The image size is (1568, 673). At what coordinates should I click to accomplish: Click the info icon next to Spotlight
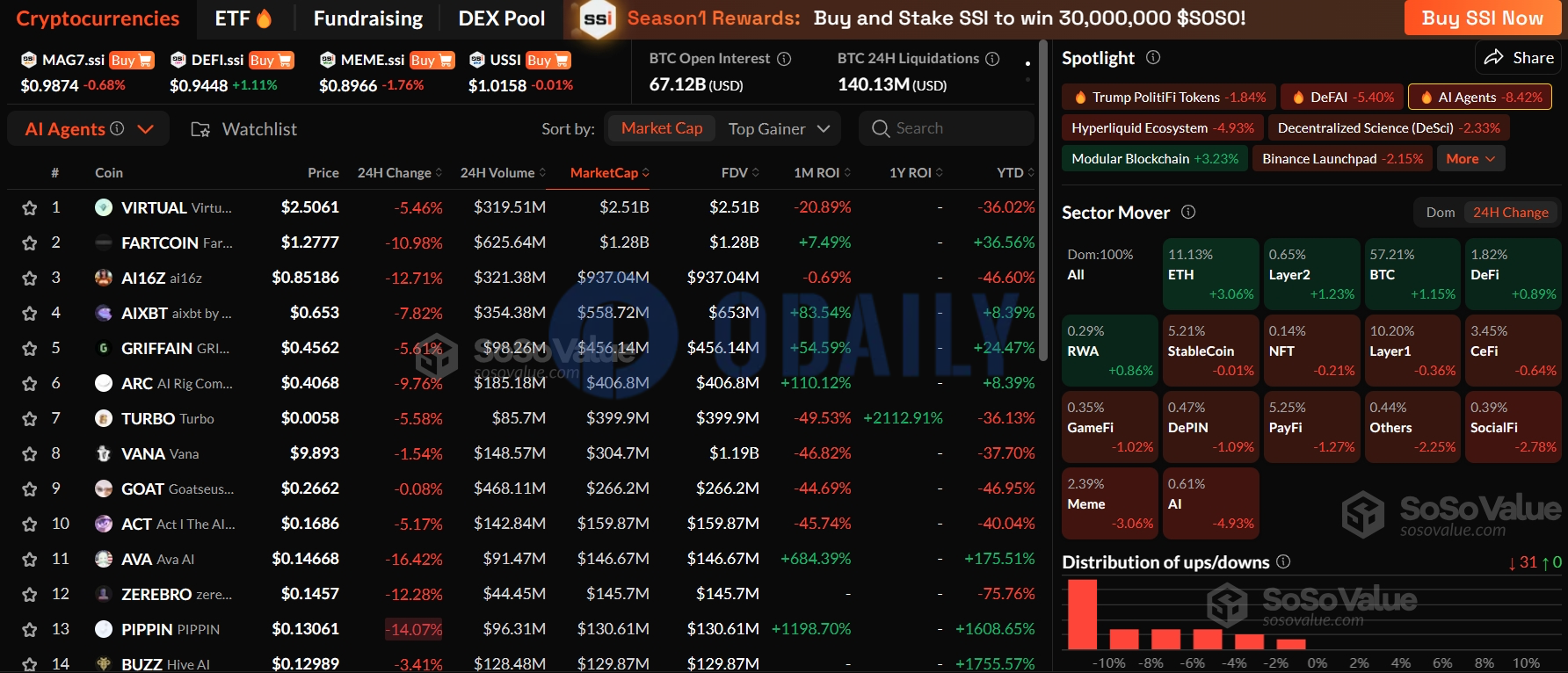(x=1153, y=57)
